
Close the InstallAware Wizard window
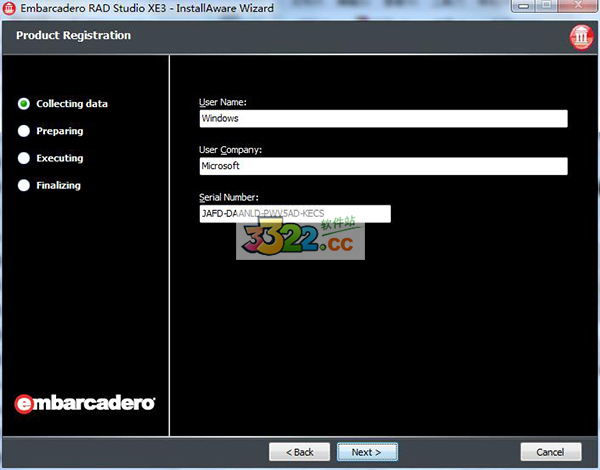tap(578, 5)
